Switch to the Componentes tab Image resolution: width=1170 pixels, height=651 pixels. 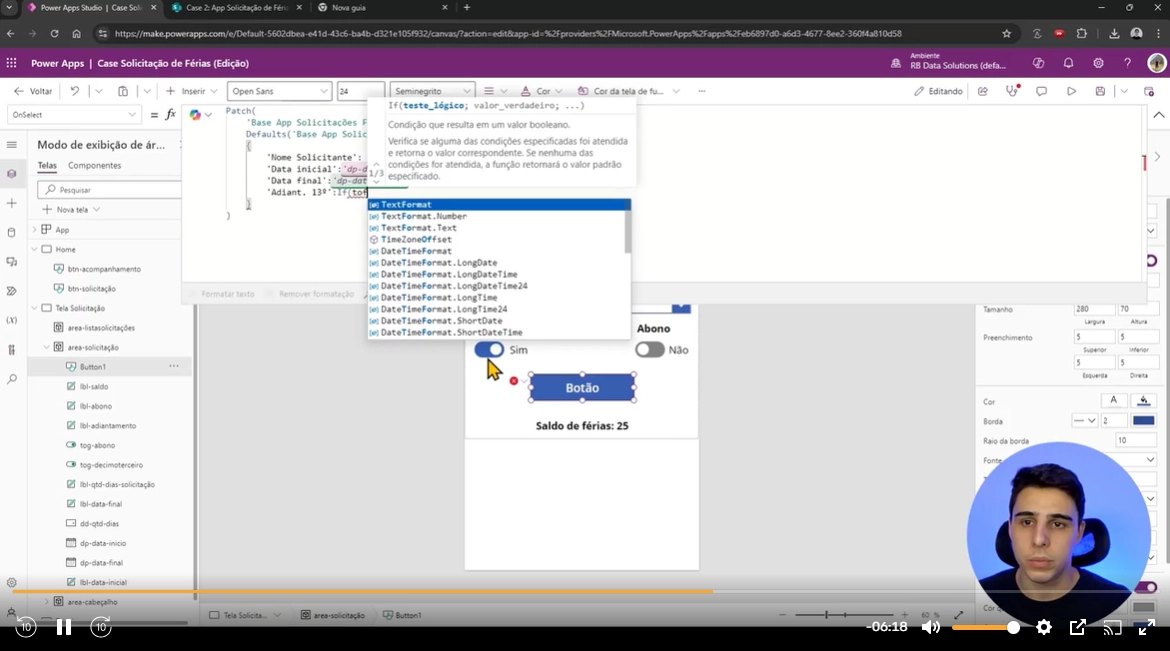[94, 166]
